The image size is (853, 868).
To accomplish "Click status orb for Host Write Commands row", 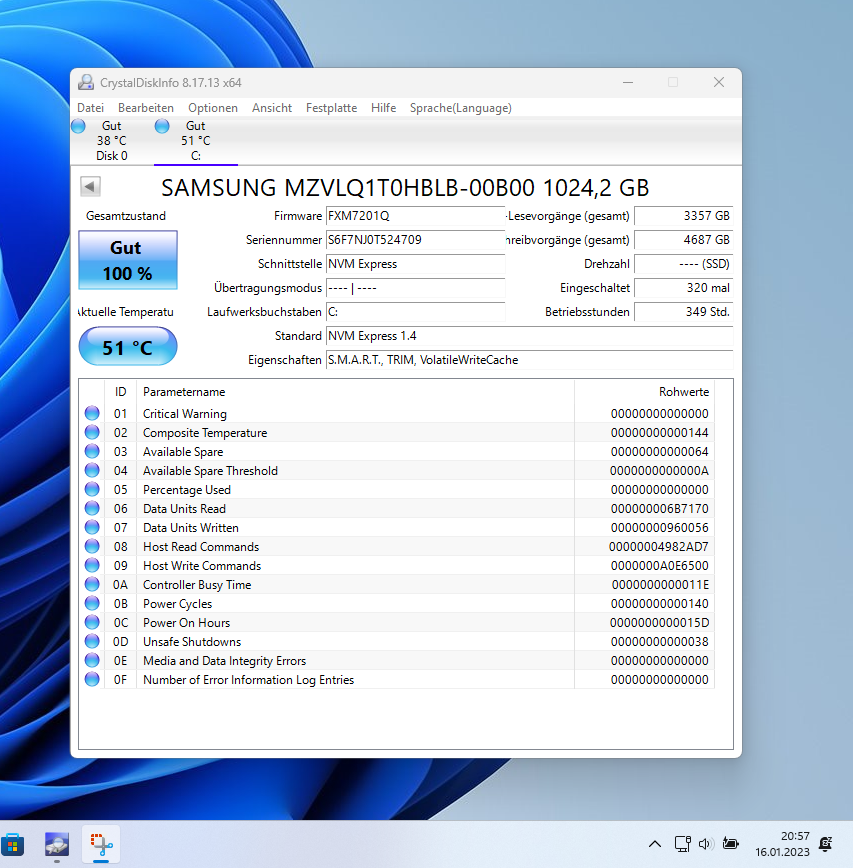I will (x=92, y=565).
